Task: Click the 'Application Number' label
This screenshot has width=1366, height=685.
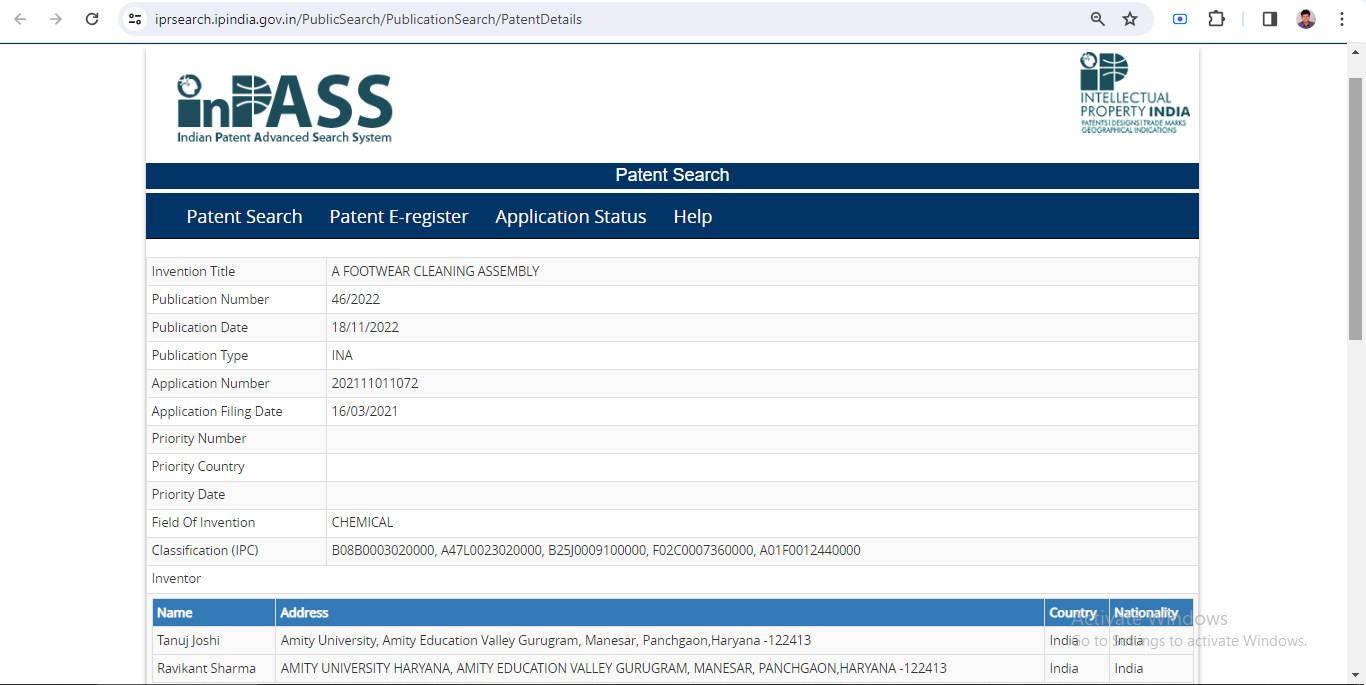Action: point(210,383)
